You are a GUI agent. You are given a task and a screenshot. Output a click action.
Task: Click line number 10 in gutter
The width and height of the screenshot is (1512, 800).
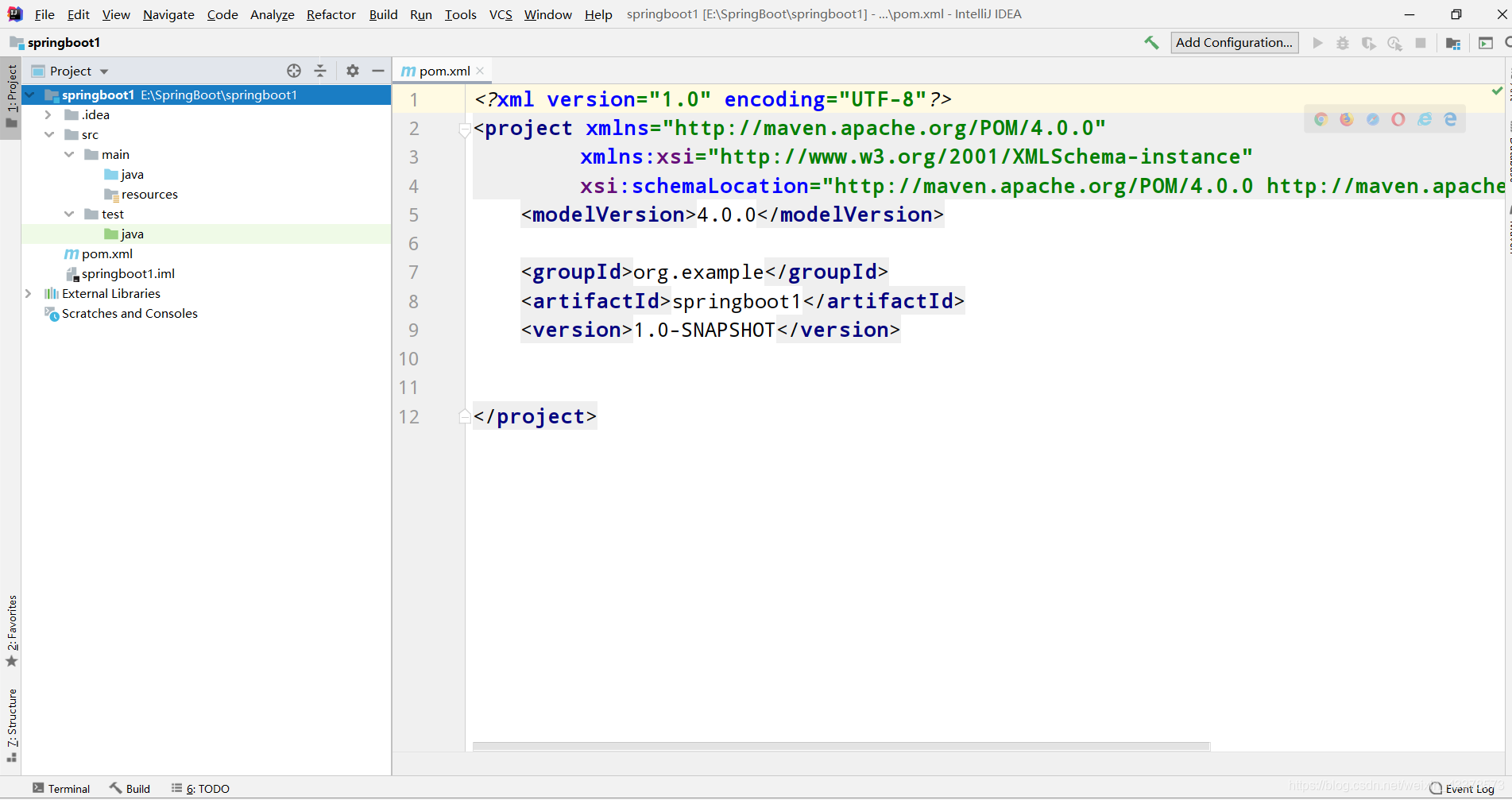408,359
